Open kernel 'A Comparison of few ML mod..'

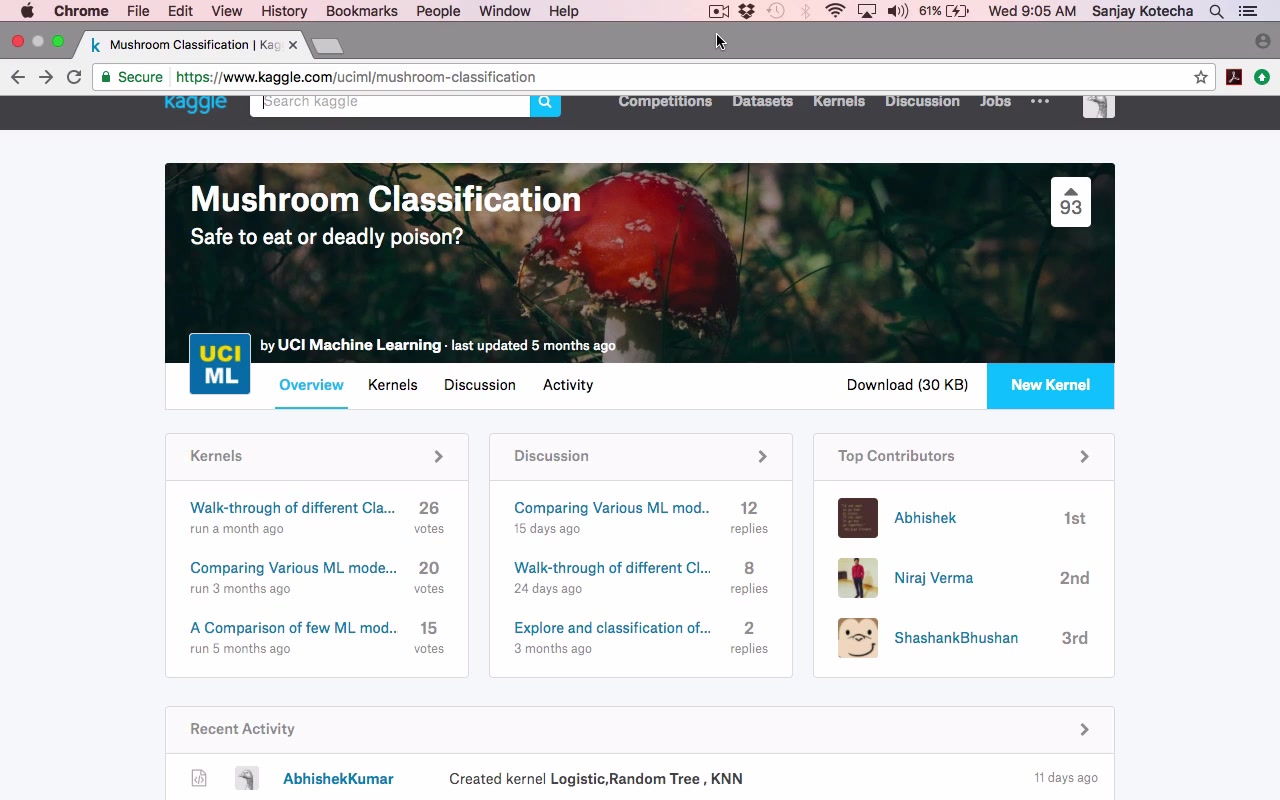click(x=293, y=628)
